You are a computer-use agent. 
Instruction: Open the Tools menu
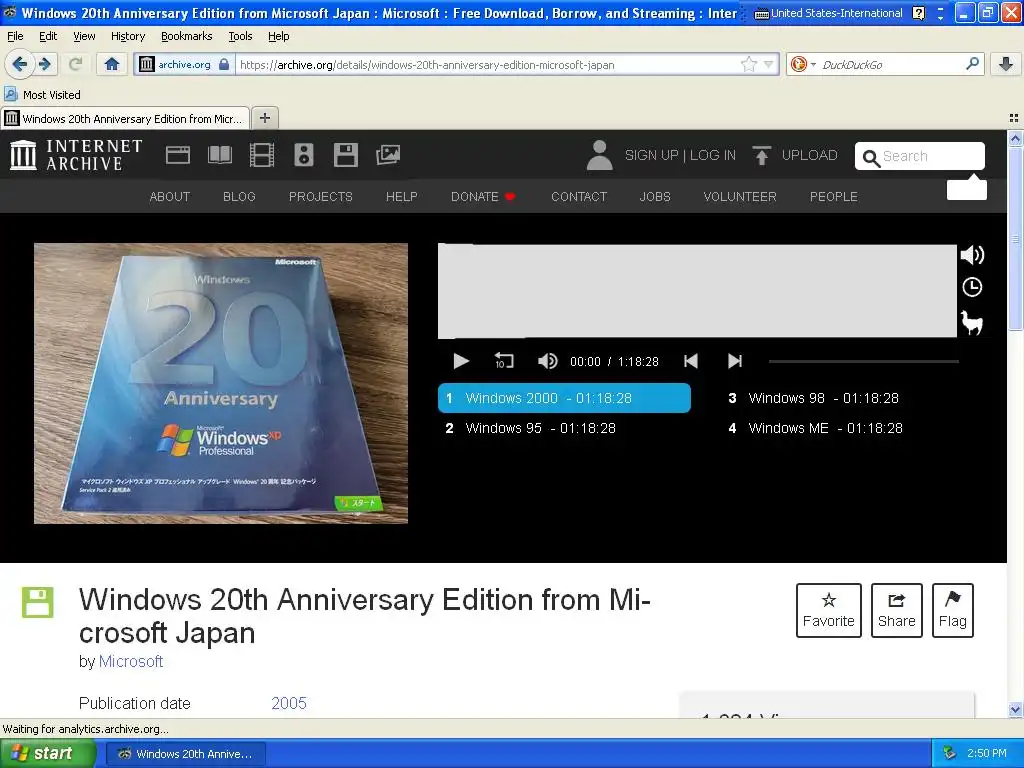coord(240,36)
